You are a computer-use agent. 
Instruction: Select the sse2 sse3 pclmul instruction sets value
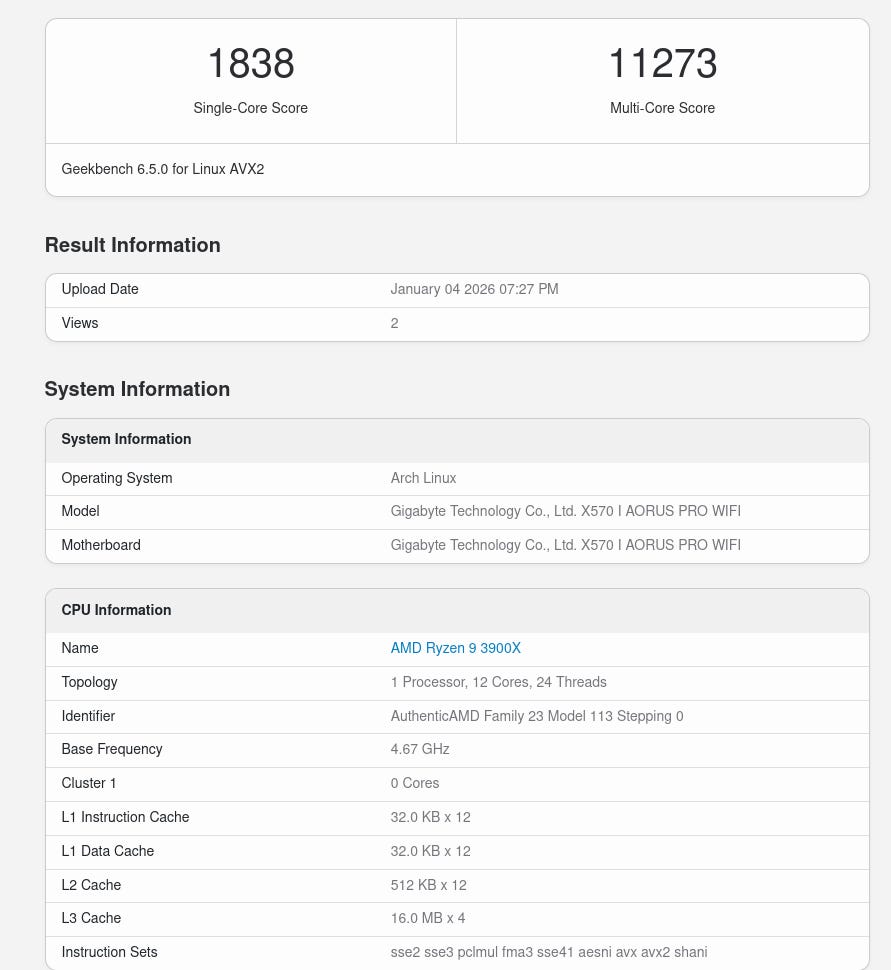(x=549, y=952)
